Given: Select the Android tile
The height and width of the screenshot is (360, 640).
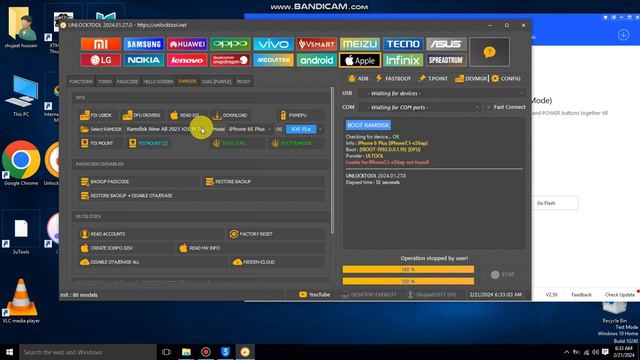Looking at the screenshot, I should pyautogui.click(x=316, y=60).
